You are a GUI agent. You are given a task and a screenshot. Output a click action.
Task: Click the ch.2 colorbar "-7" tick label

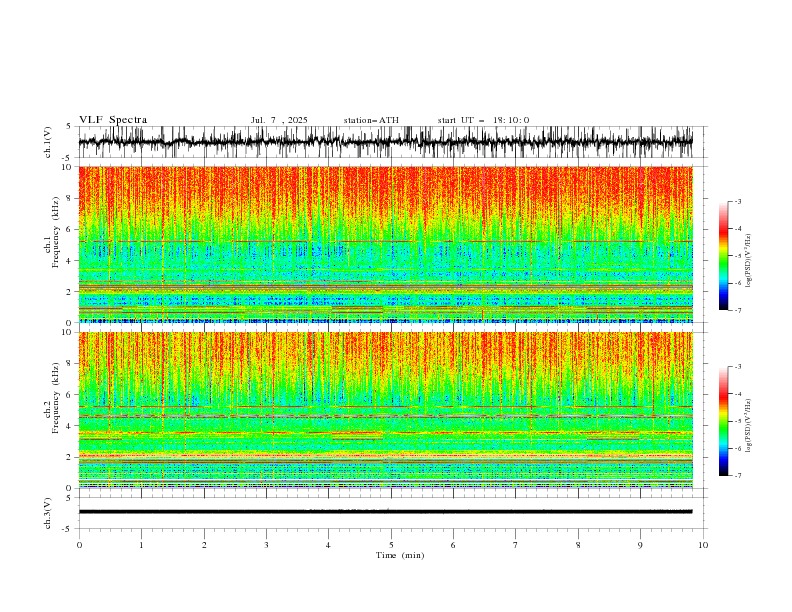[x=738, y=476]
